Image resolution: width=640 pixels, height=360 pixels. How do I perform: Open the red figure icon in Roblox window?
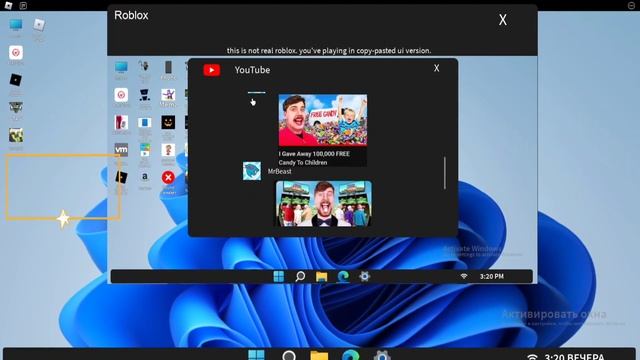tap(121, 122)
